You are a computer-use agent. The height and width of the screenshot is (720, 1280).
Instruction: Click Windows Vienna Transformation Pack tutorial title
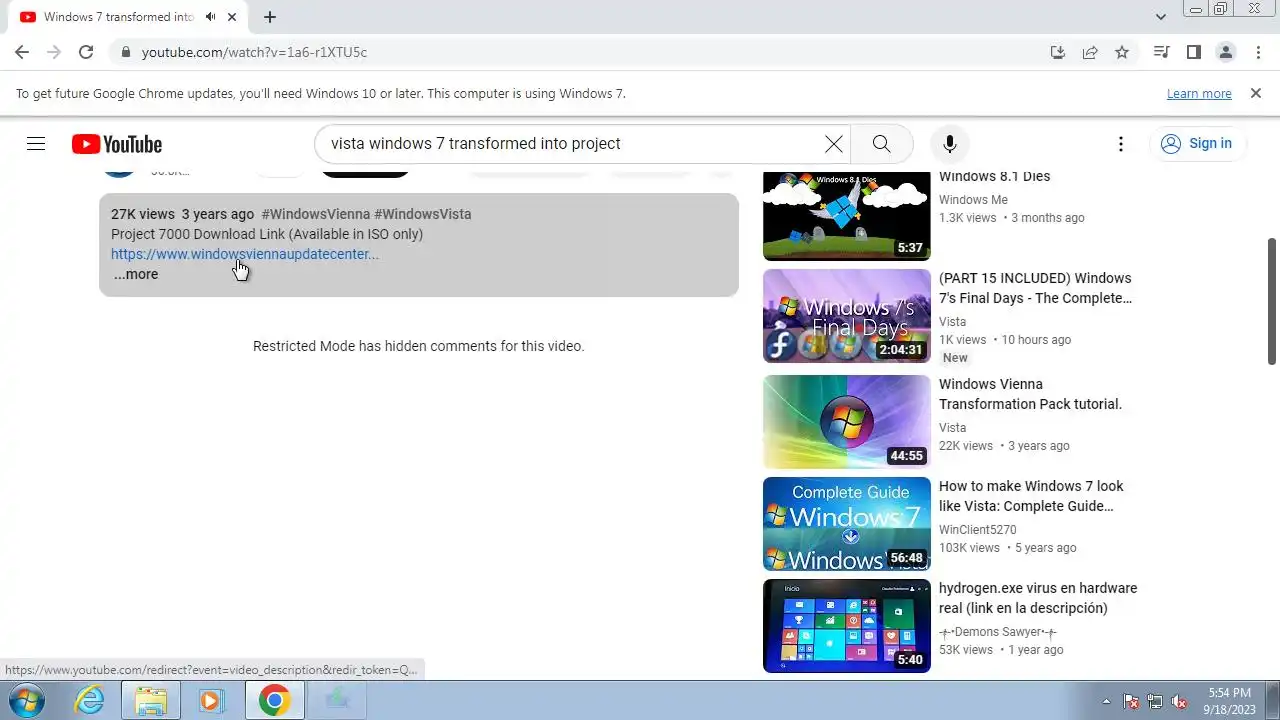coord(1030,394)
